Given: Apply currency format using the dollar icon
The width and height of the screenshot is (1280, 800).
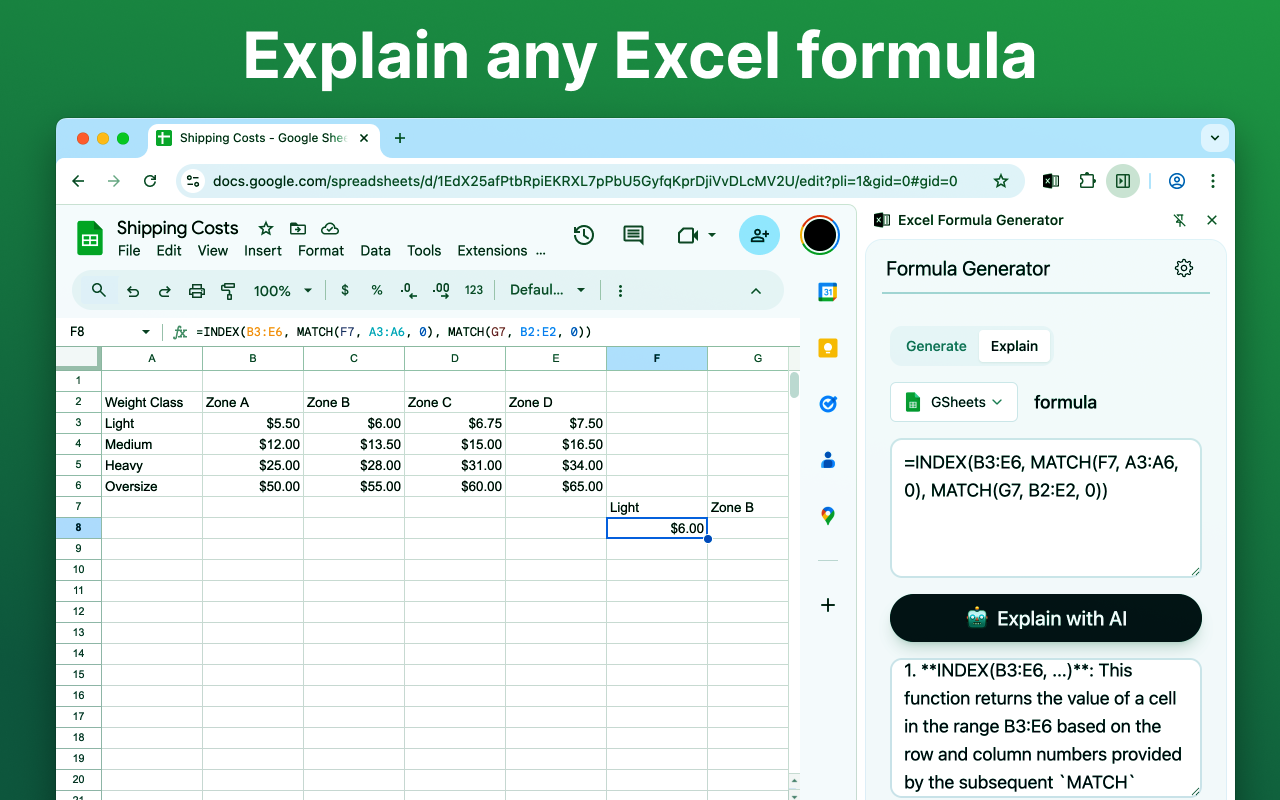Looking at the screenshot, I should point(345,290).
